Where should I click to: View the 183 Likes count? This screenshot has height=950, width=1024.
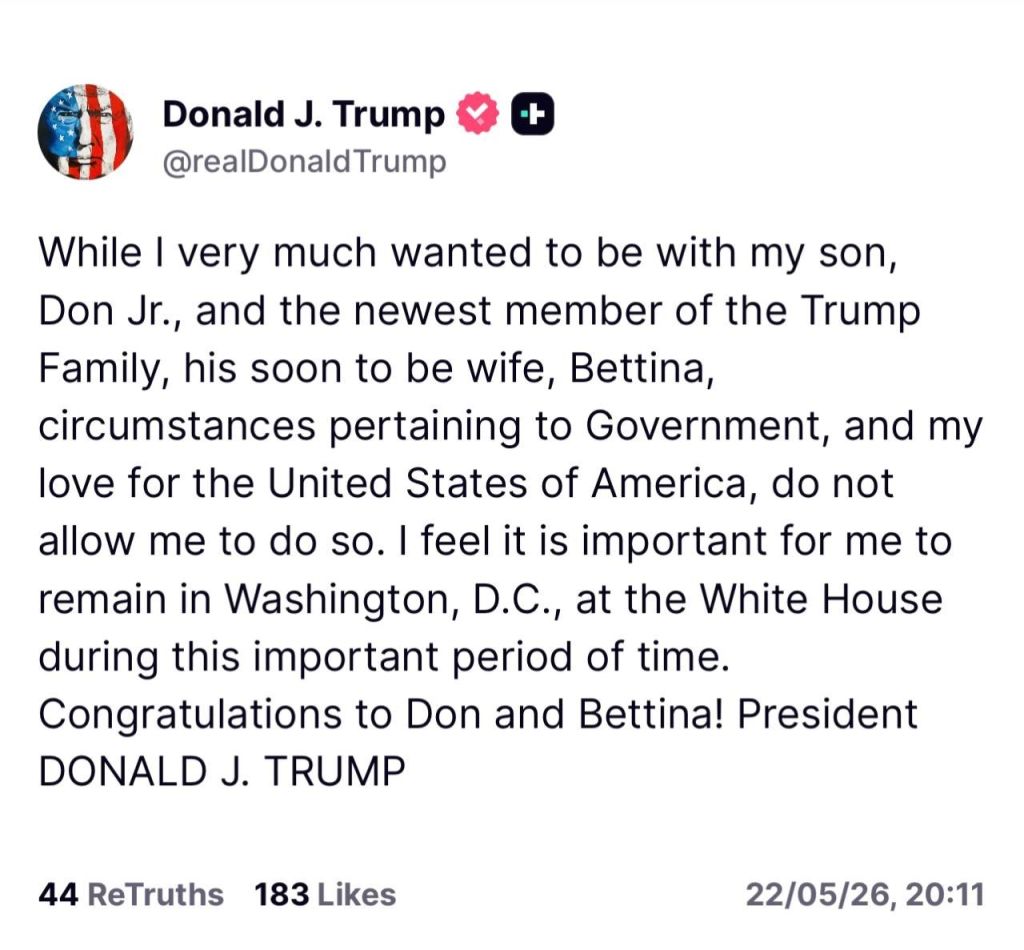(x=325, y=895)
